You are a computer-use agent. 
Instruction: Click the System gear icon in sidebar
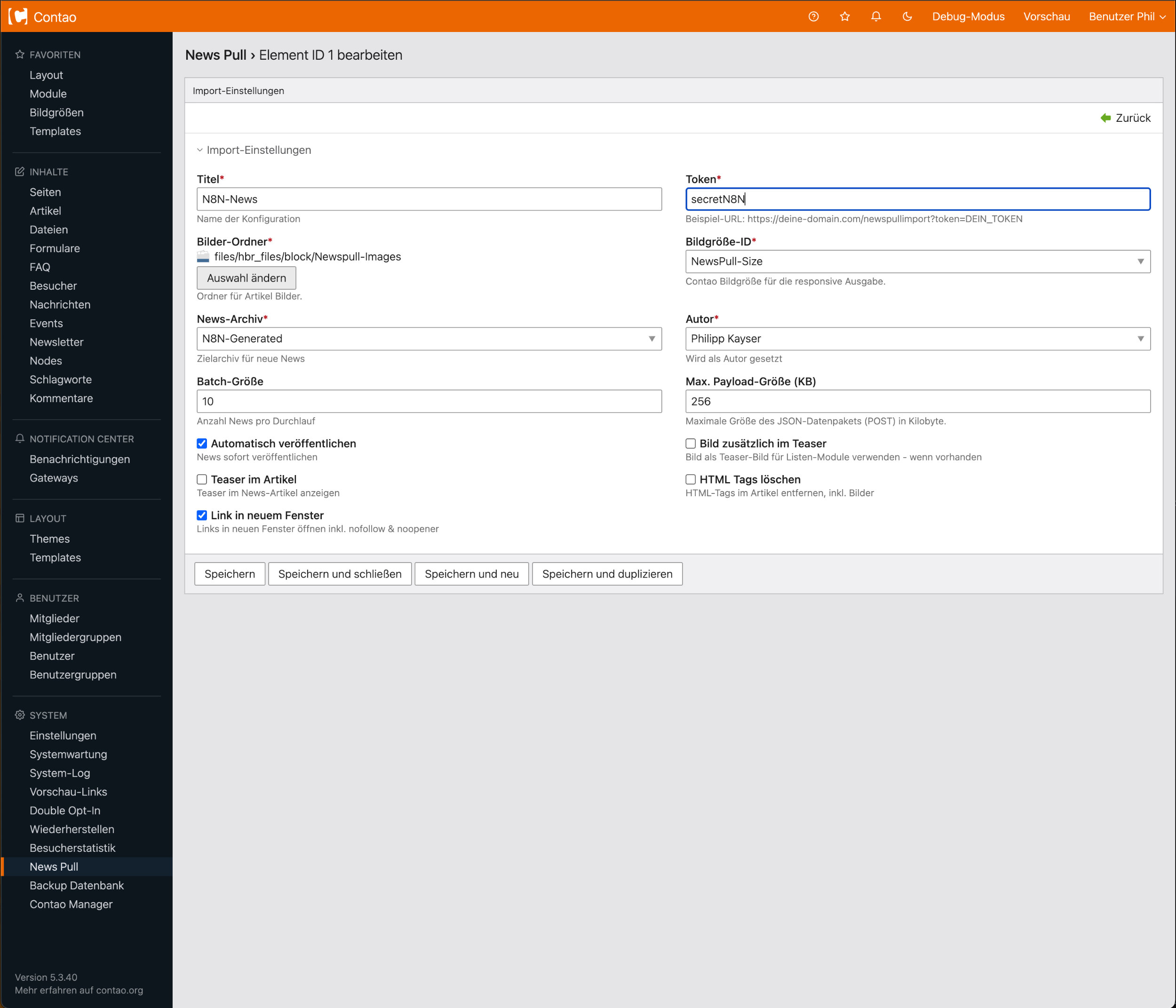click(20, 715)
